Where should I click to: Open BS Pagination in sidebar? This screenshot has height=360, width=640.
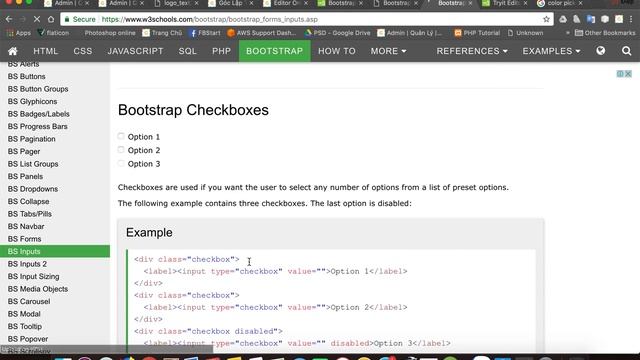(31, 139)
